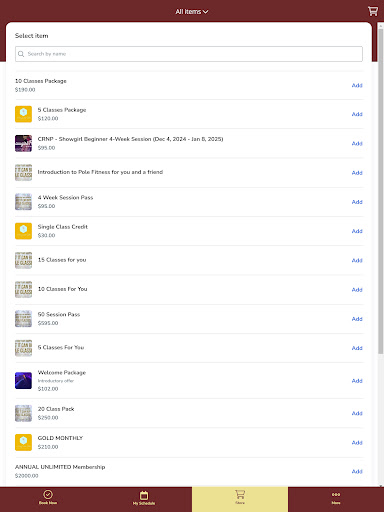Viewport: 384px width, 512px height.
Task: Open Introduction to Pole Fitness thumbnail
Action: click(x=23, y=173)
